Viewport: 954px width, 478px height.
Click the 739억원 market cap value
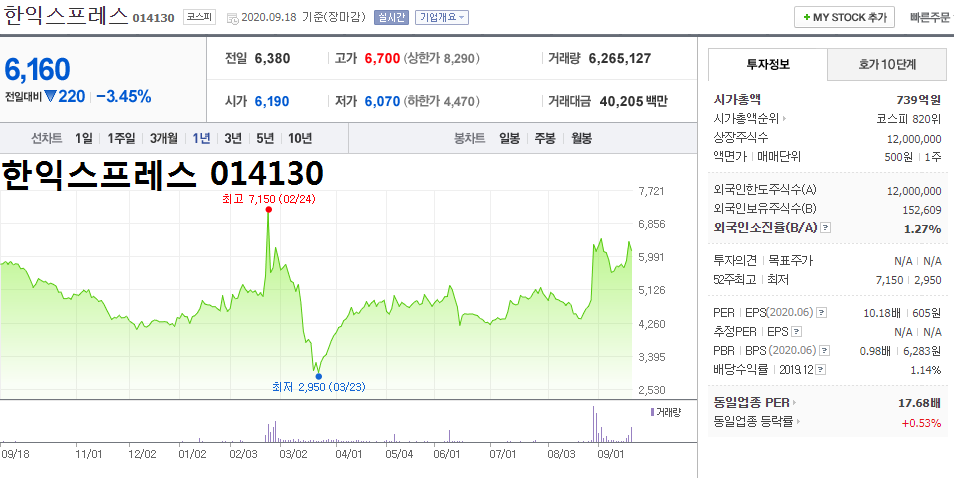(919, 100)
